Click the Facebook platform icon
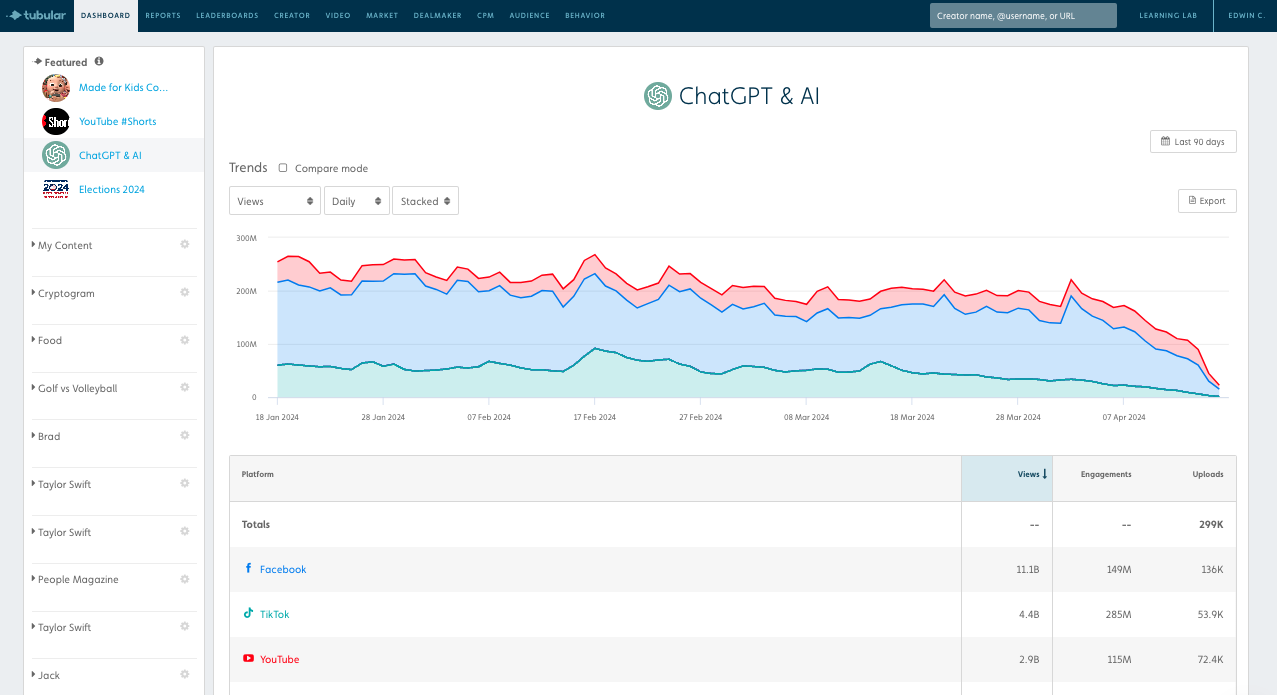This screenshot has width=1277, height=695. [x=248, y=568]
